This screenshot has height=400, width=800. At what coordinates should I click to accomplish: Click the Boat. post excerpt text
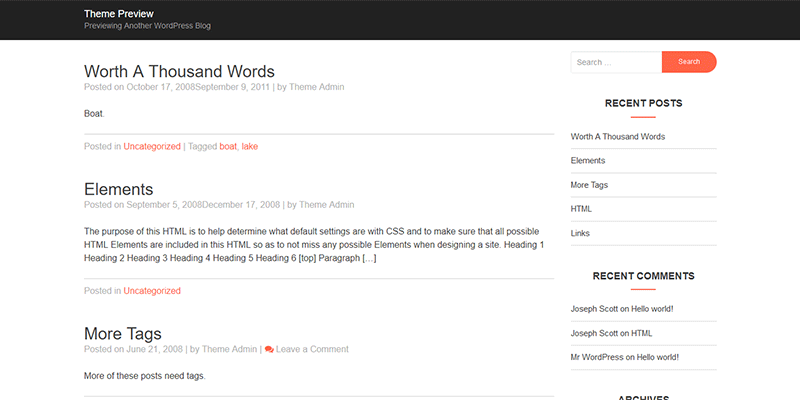94,114
